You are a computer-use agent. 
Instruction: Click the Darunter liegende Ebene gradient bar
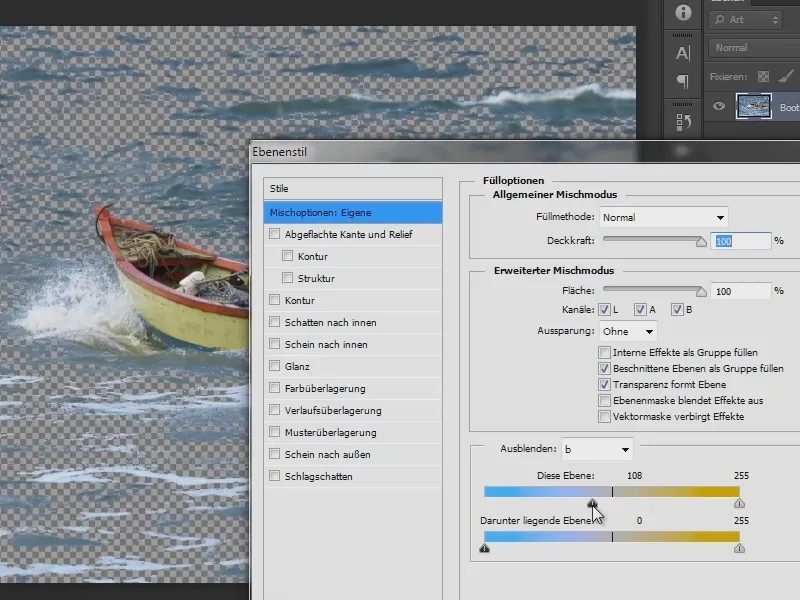pyautogui.click(x=612, y=537)
